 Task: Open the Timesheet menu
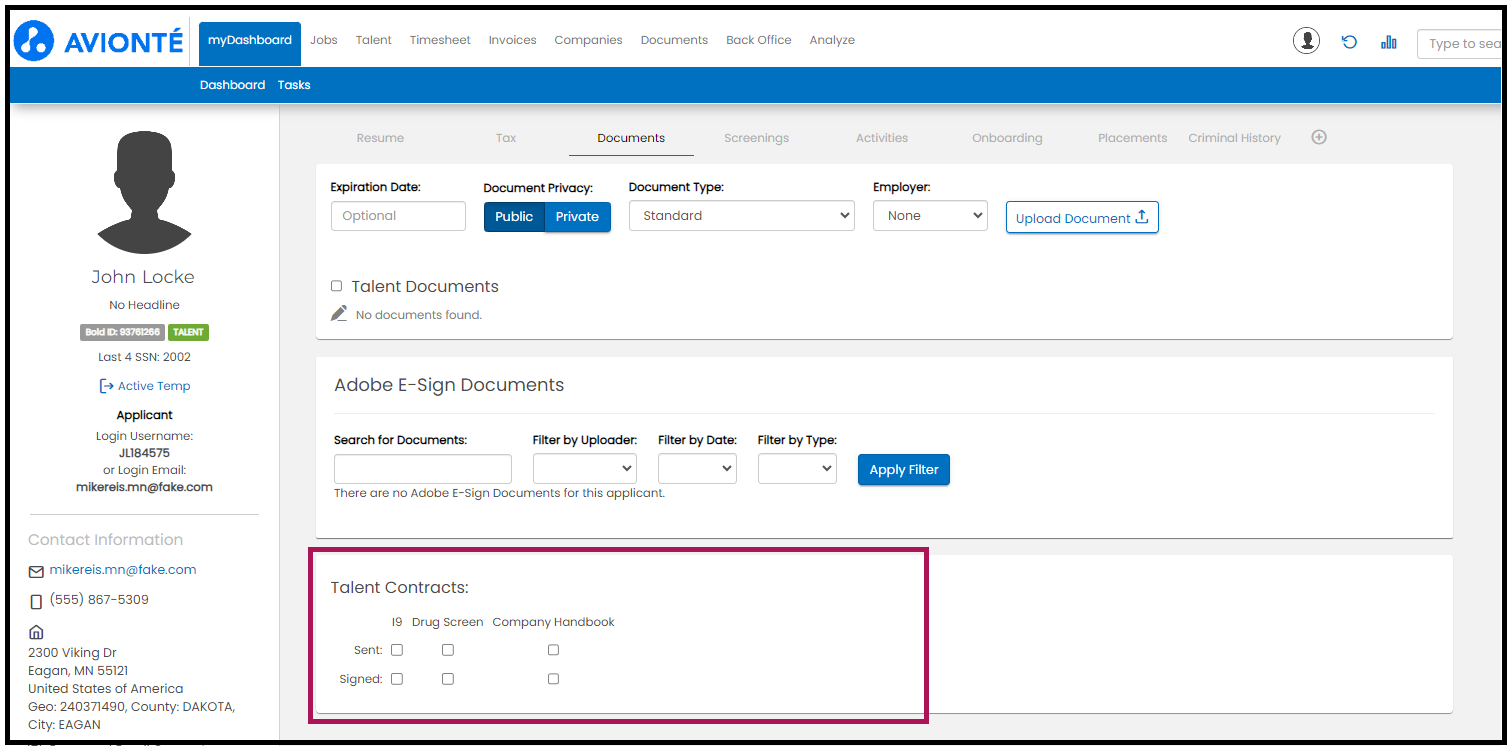440,40
